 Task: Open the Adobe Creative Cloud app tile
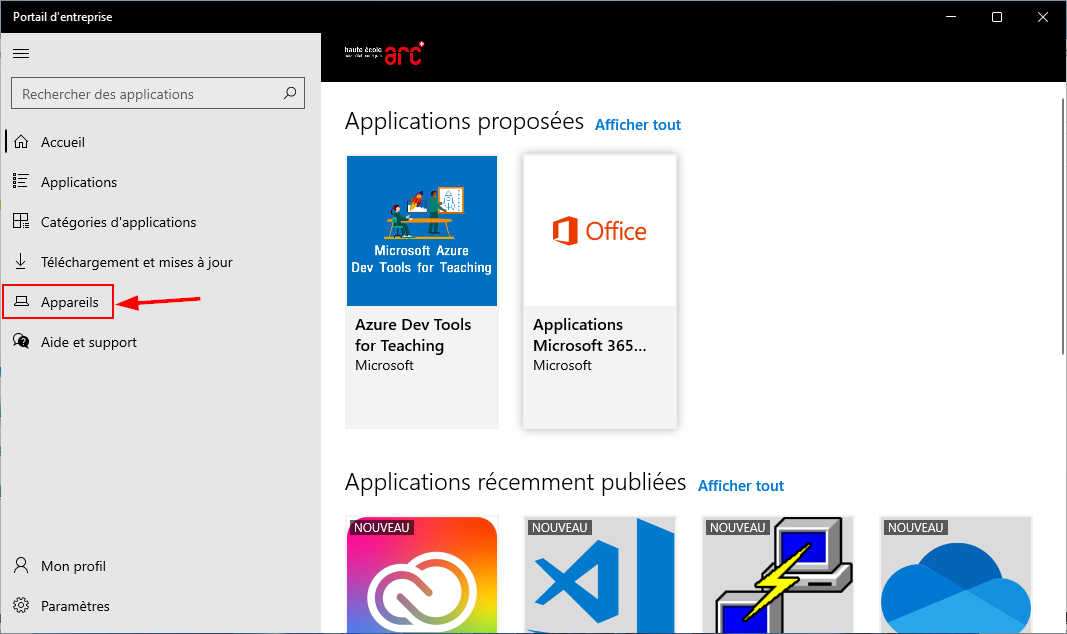click(422, 575)
